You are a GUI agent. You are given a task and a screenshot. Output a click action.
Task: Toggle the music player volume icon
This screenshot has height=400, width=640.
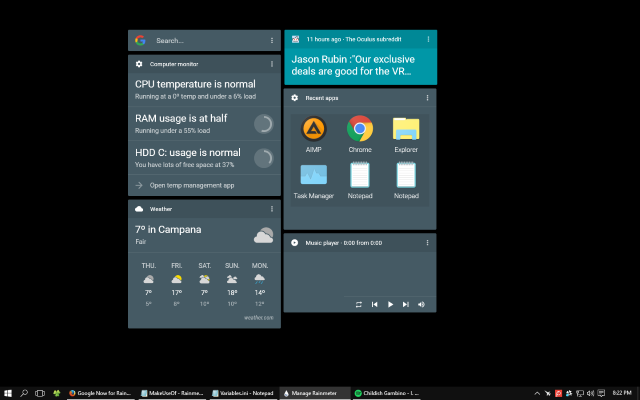[421, 304]
